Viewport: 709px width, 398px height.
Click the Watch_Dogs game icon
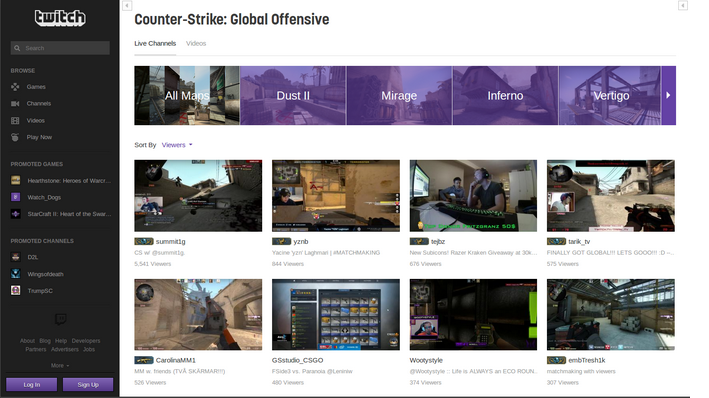click(x=15, y=197)
